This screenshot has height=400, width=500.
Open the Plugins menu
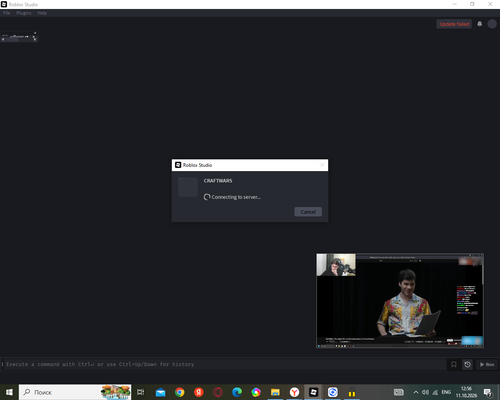tap(24, 13)
